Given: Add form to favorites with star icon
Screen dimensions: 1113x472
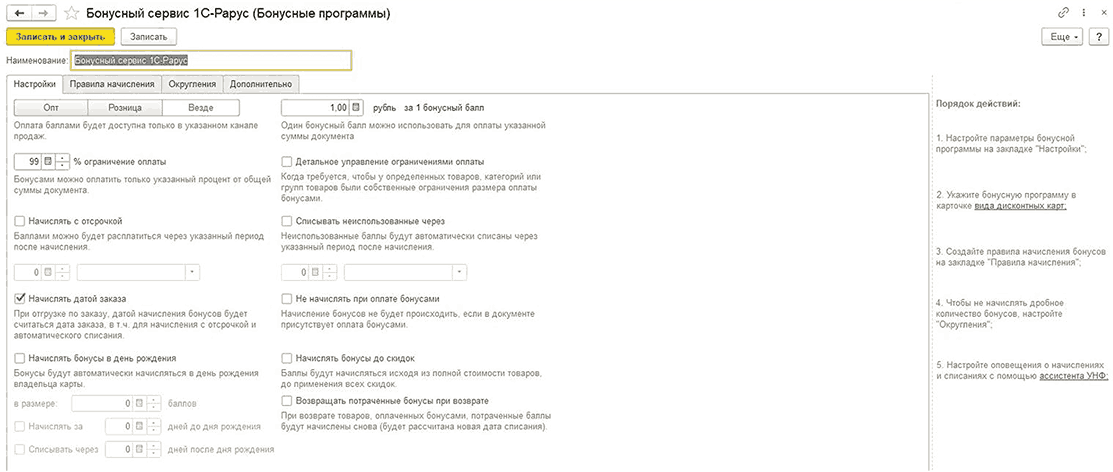Looking at the screenshot, I should click(x=71, y=13).
